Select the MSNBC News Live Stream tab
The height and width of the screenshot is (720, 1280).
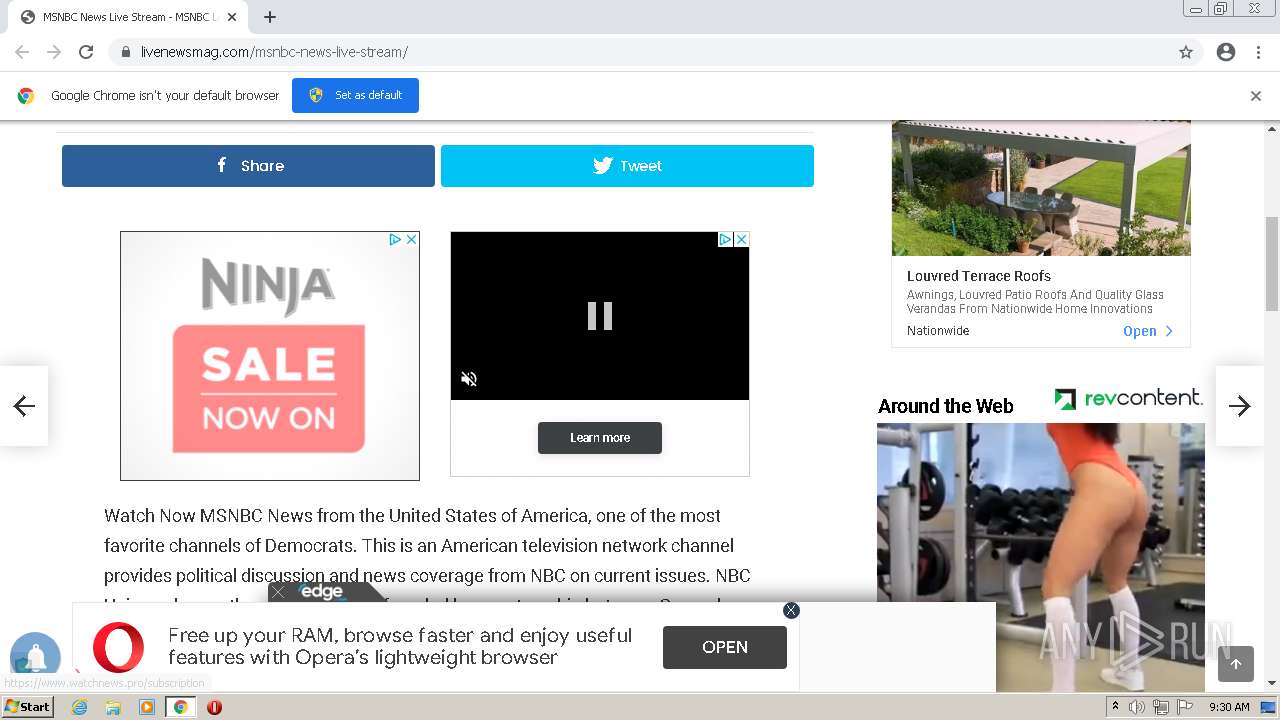[x=128, y=17]
